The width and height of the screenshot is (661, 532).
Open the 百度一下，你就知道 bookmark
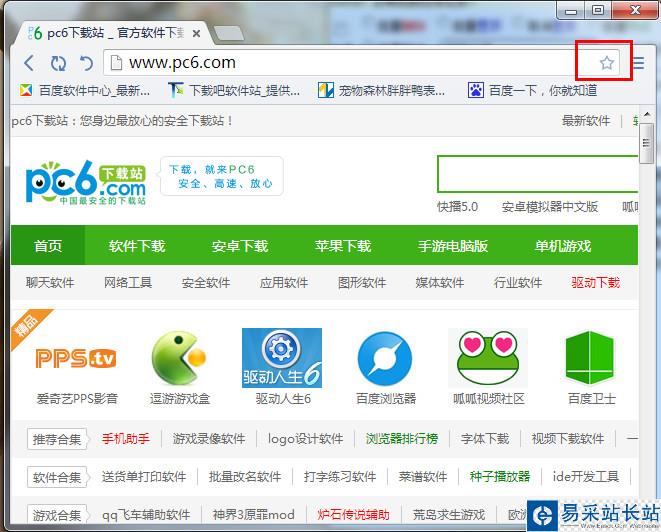click(x=532, y=90)
